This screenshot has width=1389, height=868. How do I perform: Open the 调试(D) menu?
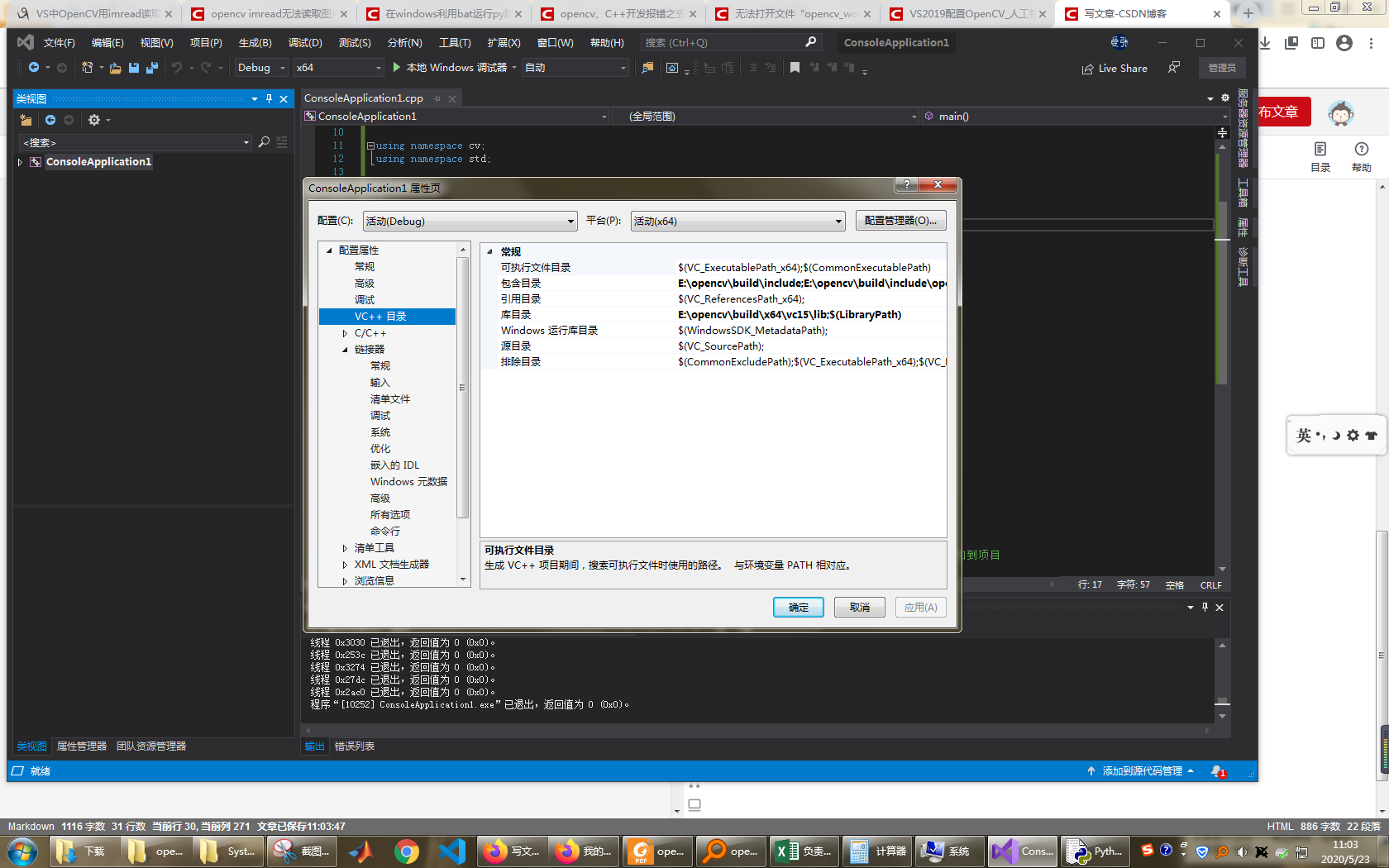pyautogui.click(x=304, y=42)
